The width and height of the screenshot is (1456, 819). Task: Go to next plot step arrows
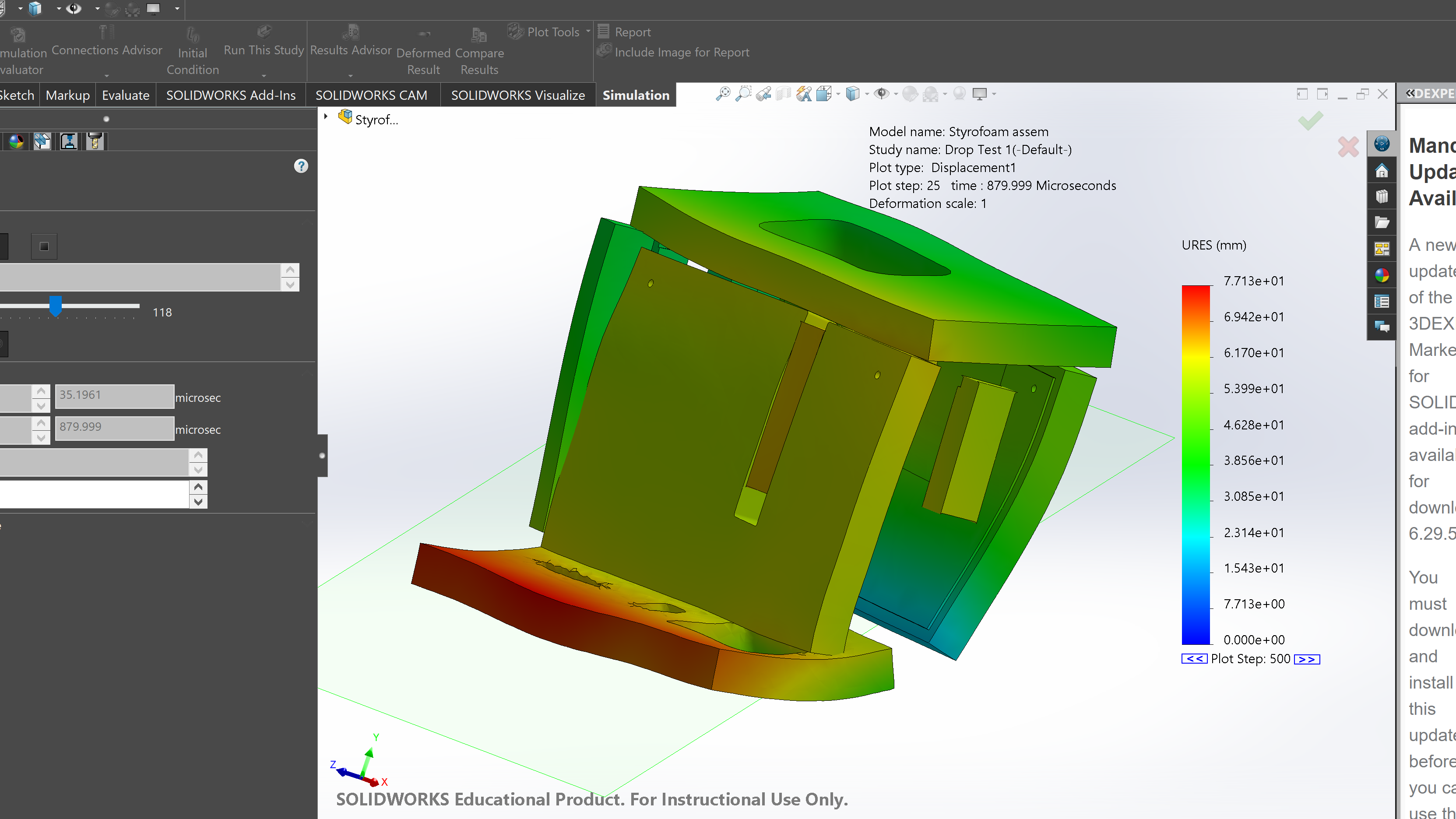point(1307,659)
